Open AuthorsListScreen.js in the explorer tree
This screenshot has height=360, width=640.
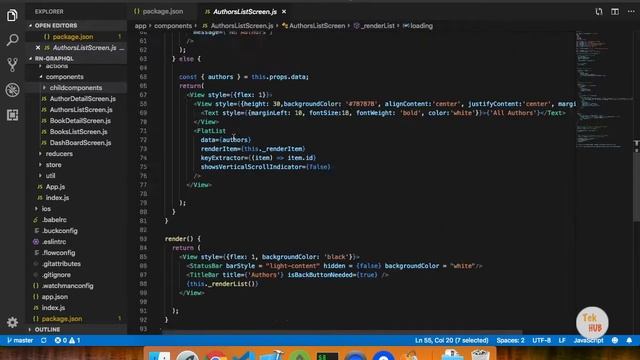coord(81,110)
